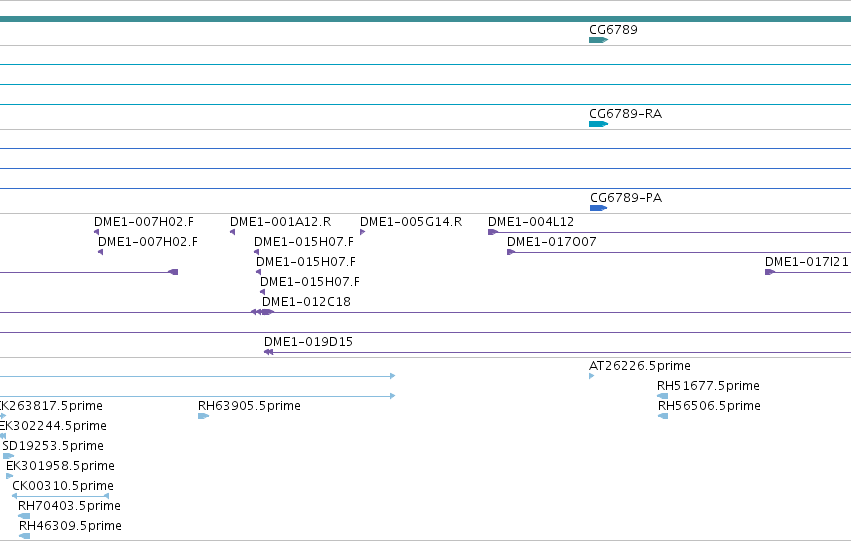The width and height of the screenshot is (851, 541).
Task: Select the RH56506.5prime label
Action: click(x=709, y=405)
